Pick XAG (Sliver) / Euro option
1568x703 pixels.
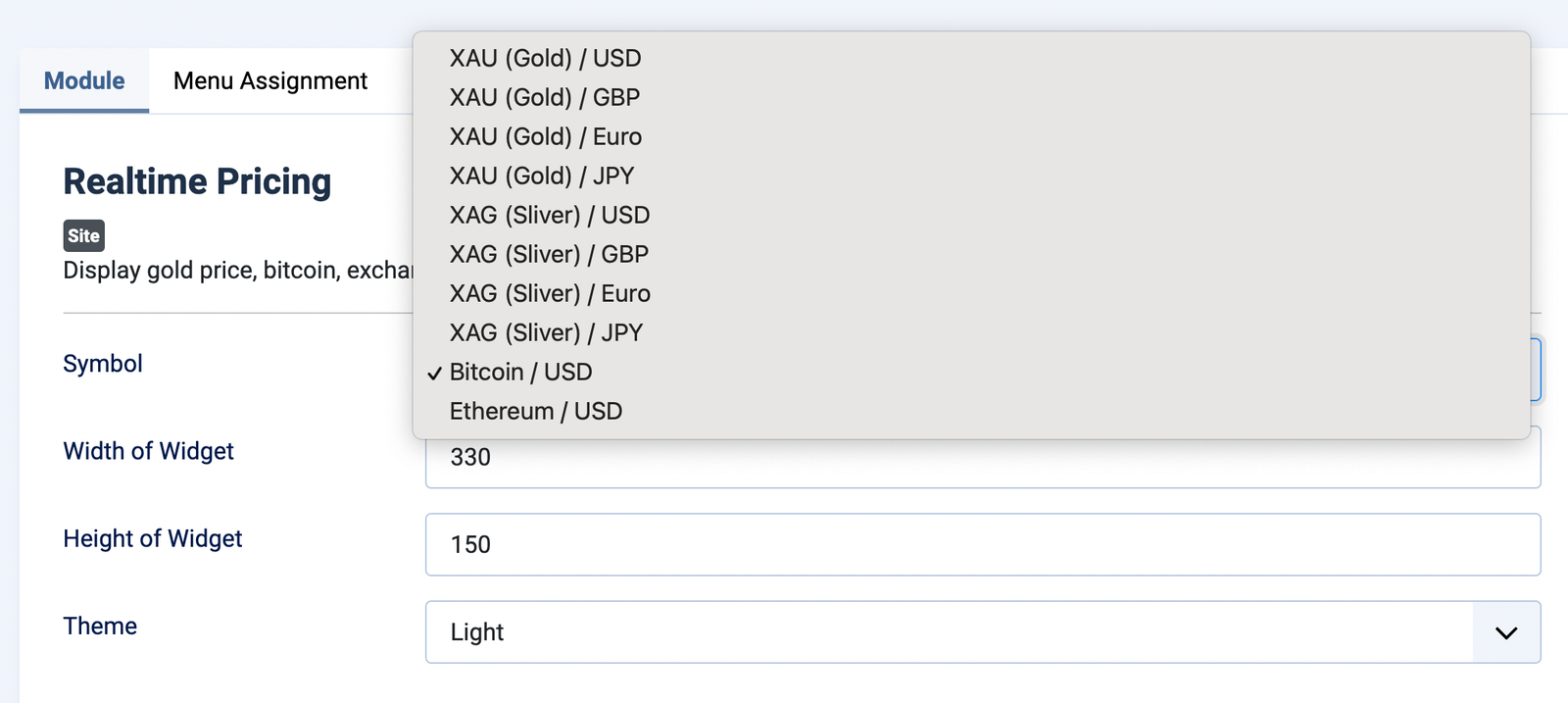pos(549,293)
